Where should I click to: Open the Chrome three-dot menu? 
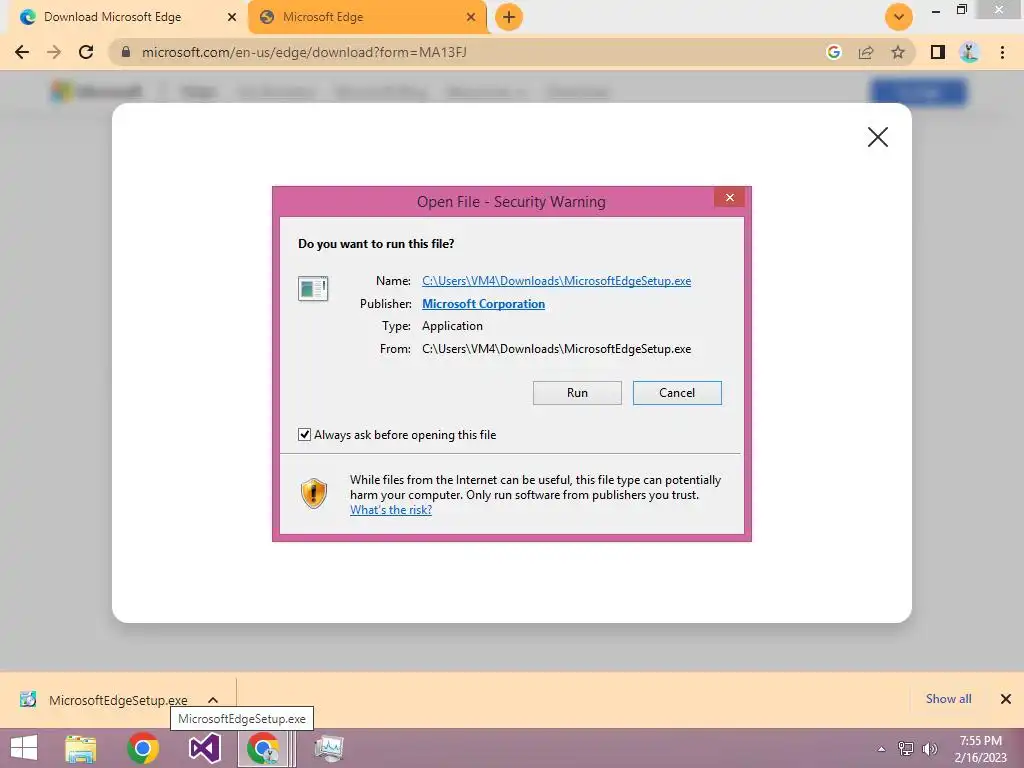pyautogui.click(x=1002, y=52)
